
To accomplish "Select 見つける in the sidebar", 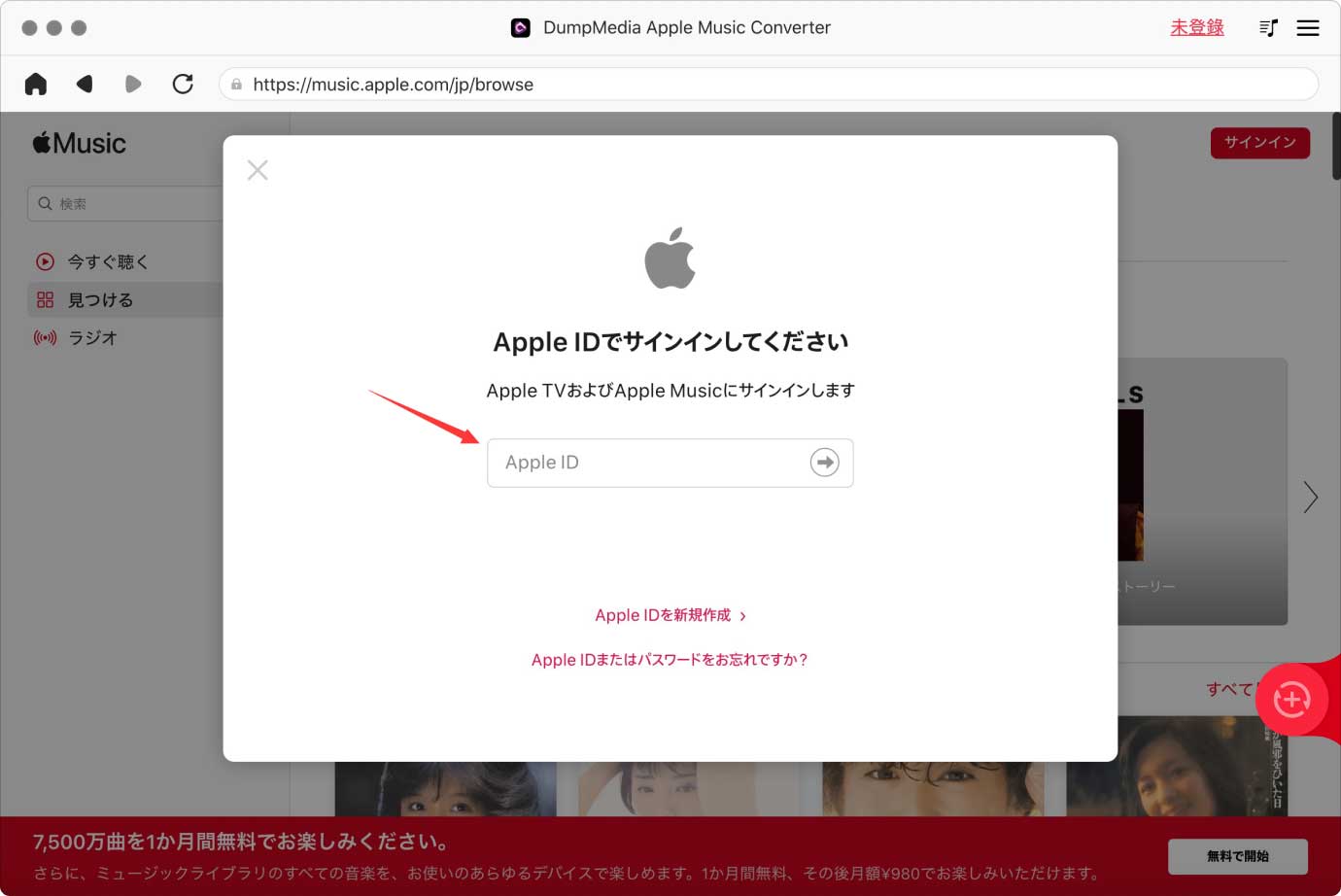I will click(126, 299).
